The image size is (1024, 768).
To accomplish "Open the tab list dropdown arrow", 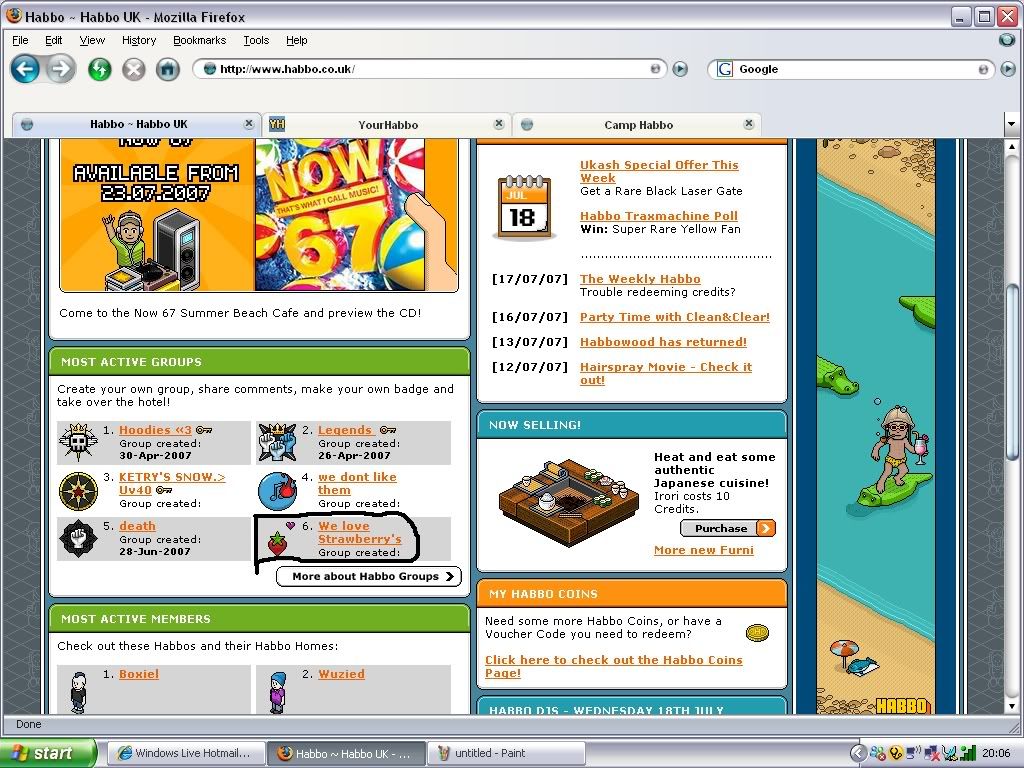I will (x=1011, y=125).
